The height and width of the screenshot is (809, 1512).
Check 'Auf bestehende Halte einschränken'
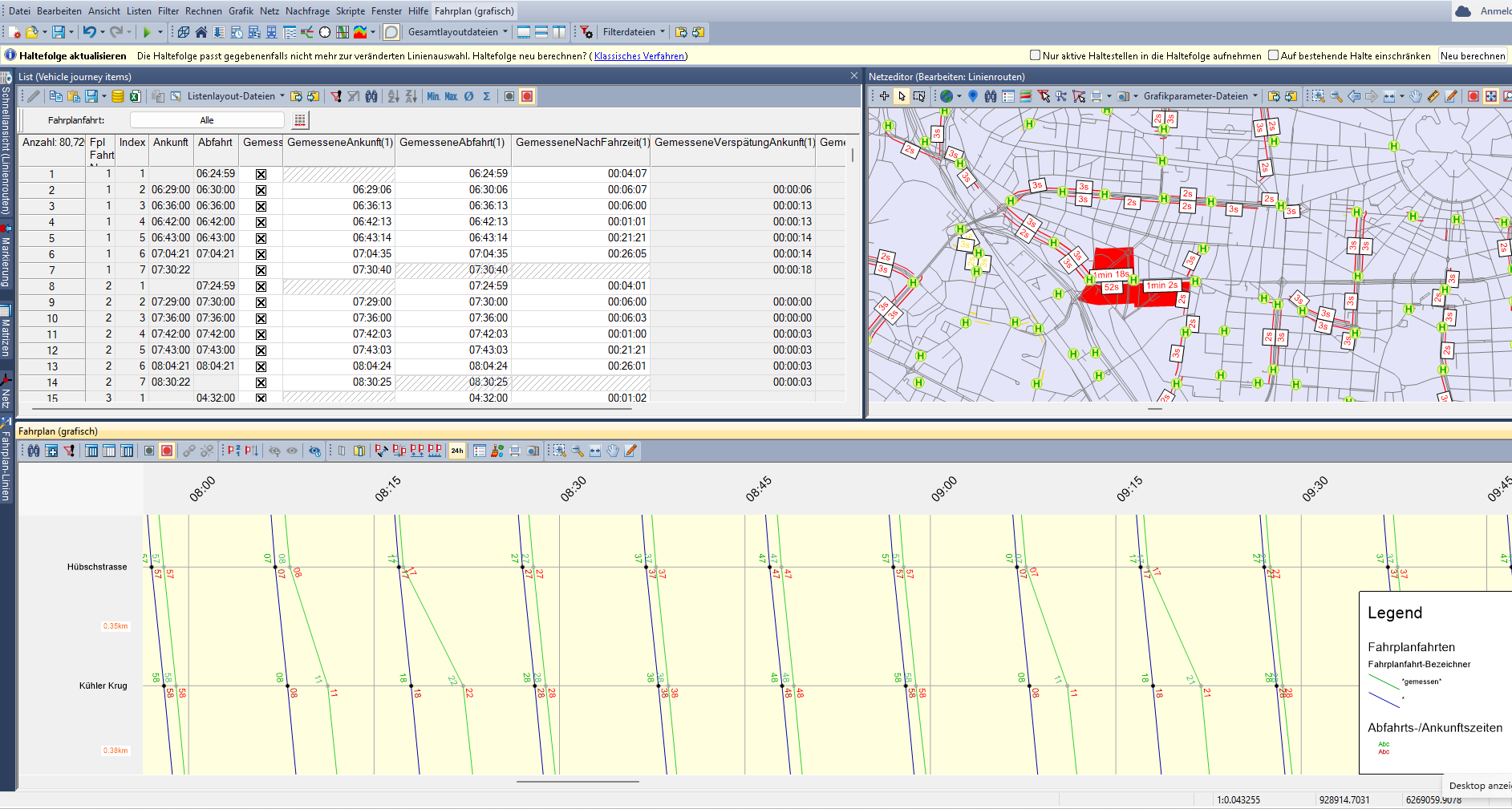(x=1273, y=55)
